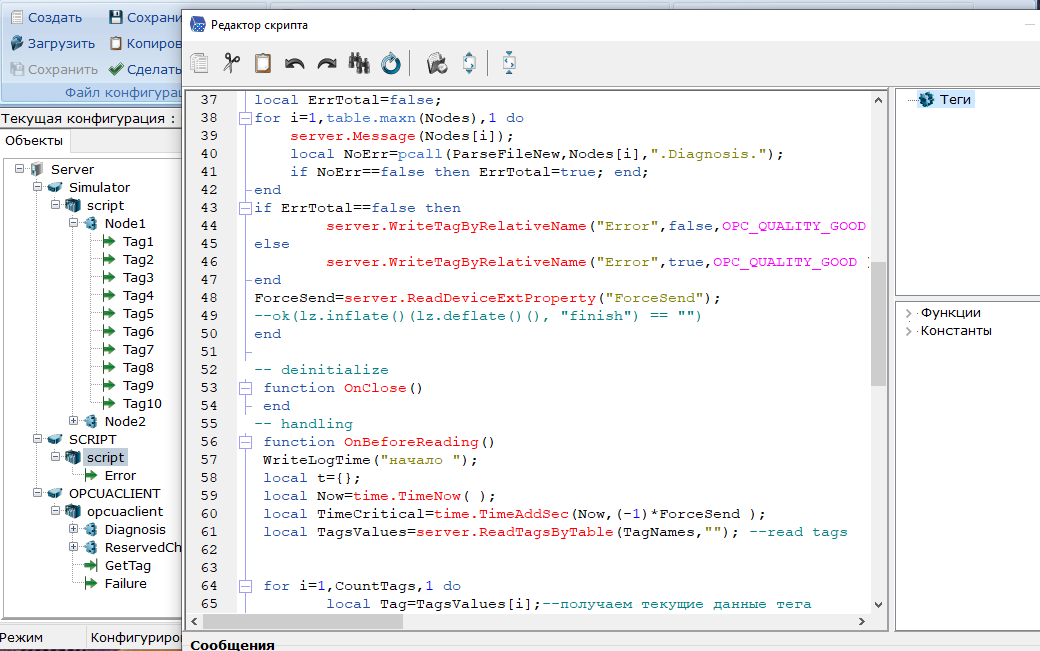Click the OPCUACLIENT device icon
The width and height of the screenshot is (1040, 651).
point(55,494)
